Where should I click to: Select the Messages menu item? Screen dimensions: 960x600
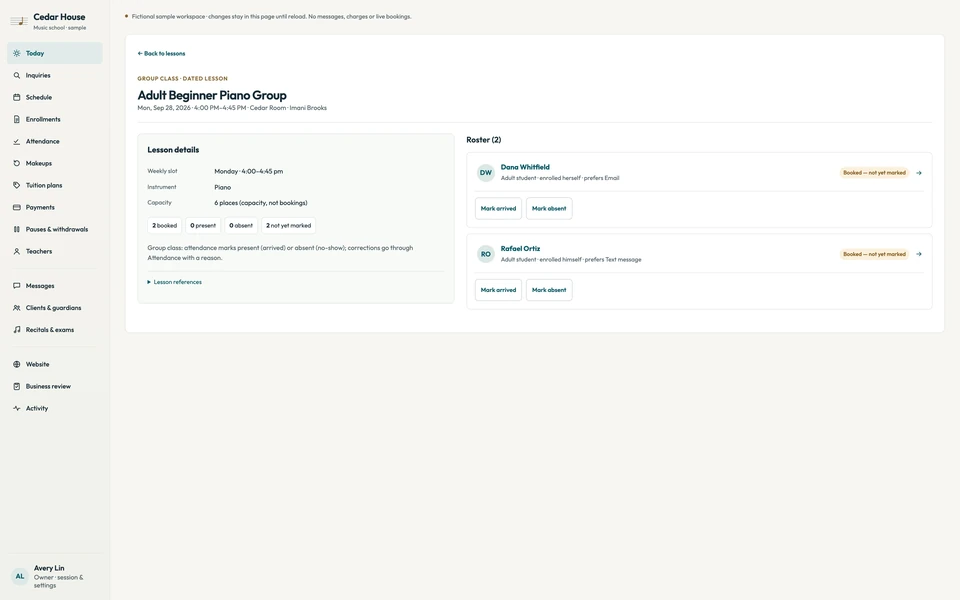pos(54,286)
